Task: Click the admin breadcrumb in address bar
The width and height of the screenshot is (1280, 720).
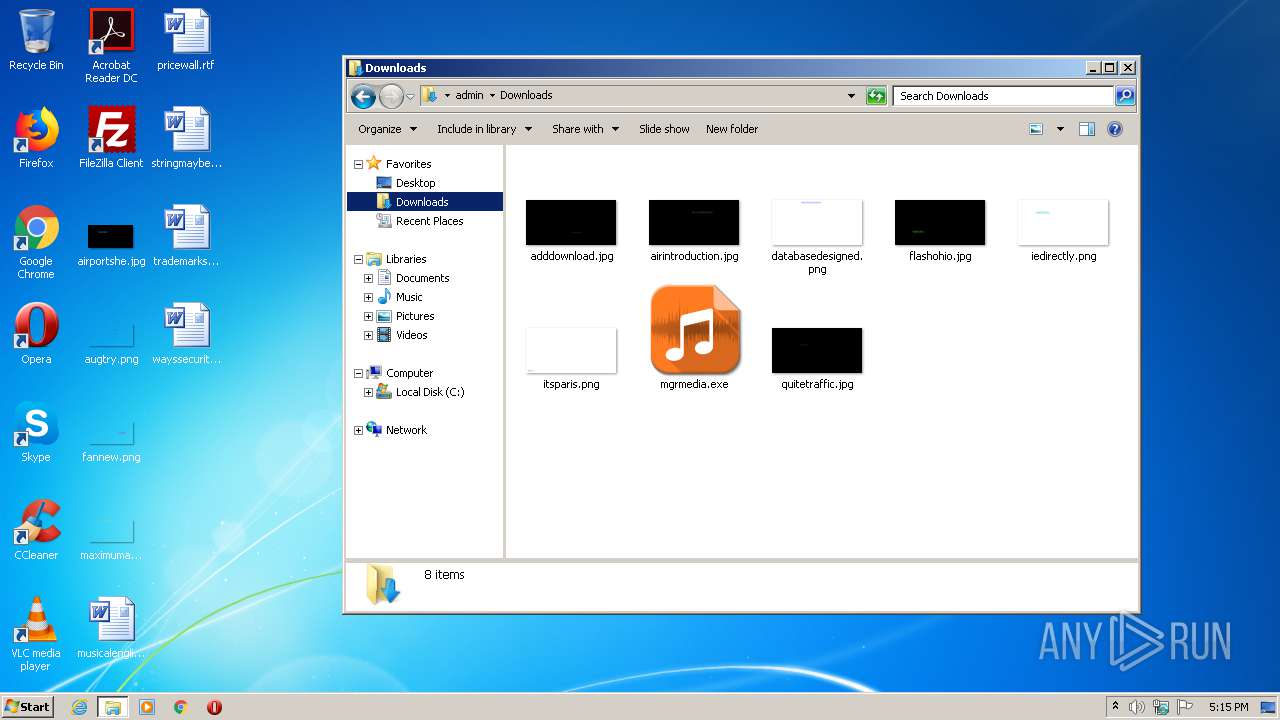Action: [469, 96]
